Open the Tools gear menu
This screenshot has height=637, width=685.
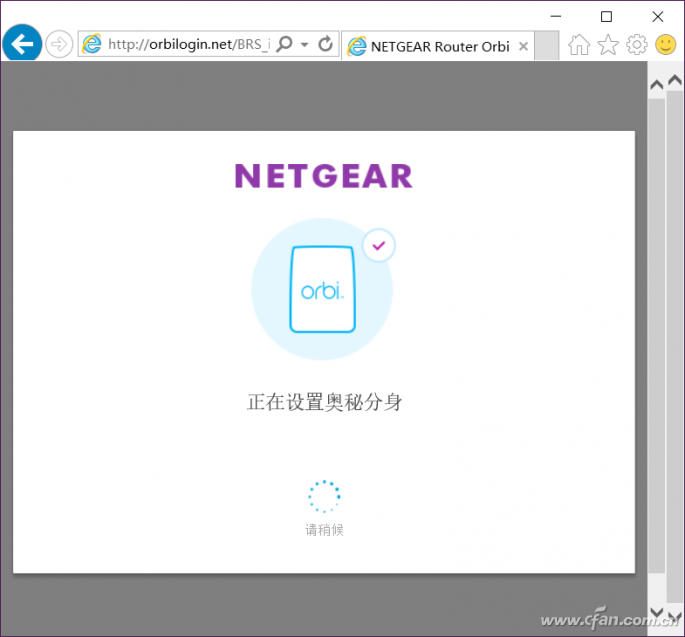(637, 45)
